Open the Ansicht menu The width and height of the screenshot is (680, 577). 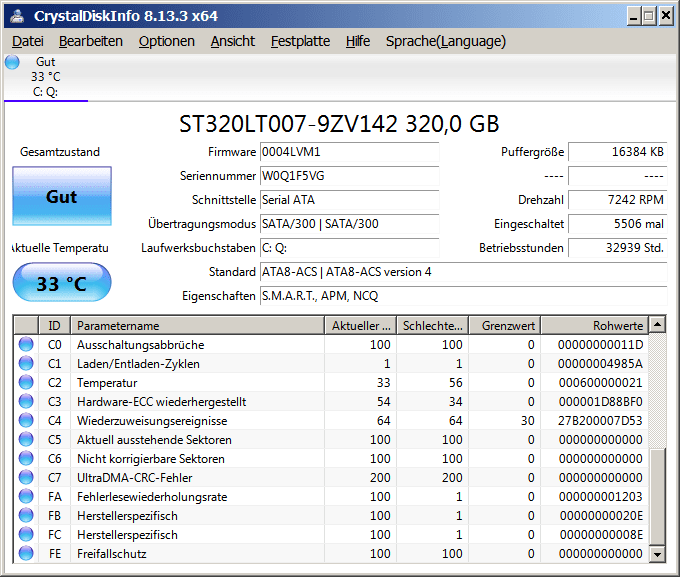[232, 41]
